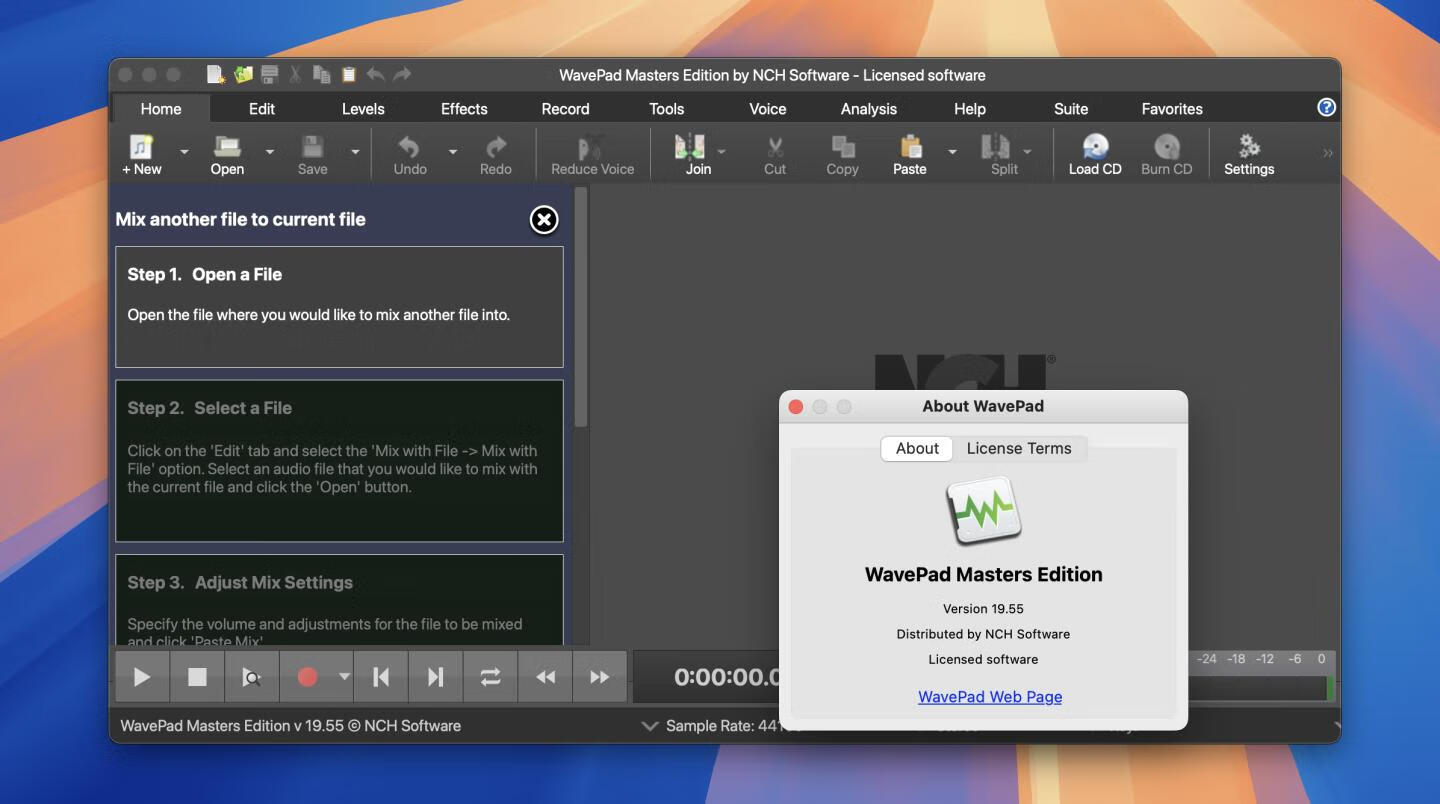Select the Voice tab
The width and height of the screenshot is (1440, 804).
point(768,108)
